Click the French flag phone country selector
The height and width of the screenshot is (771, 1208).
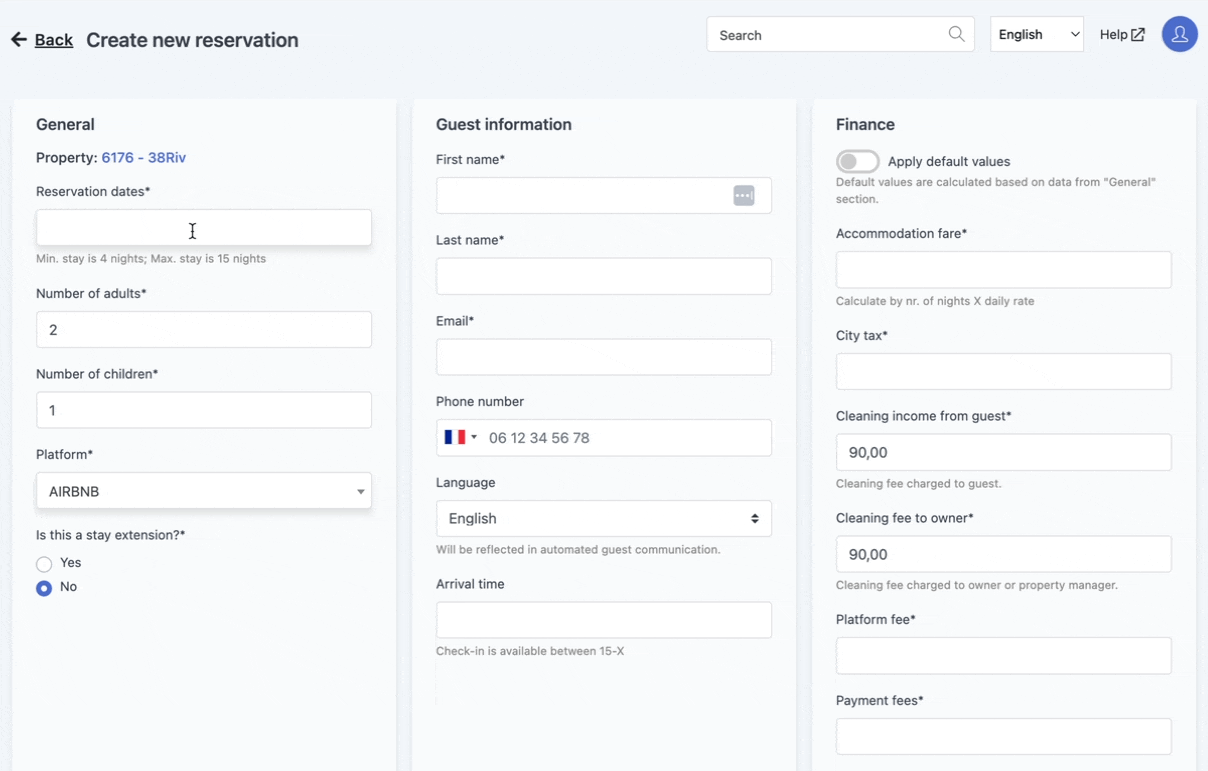(457, 437)
